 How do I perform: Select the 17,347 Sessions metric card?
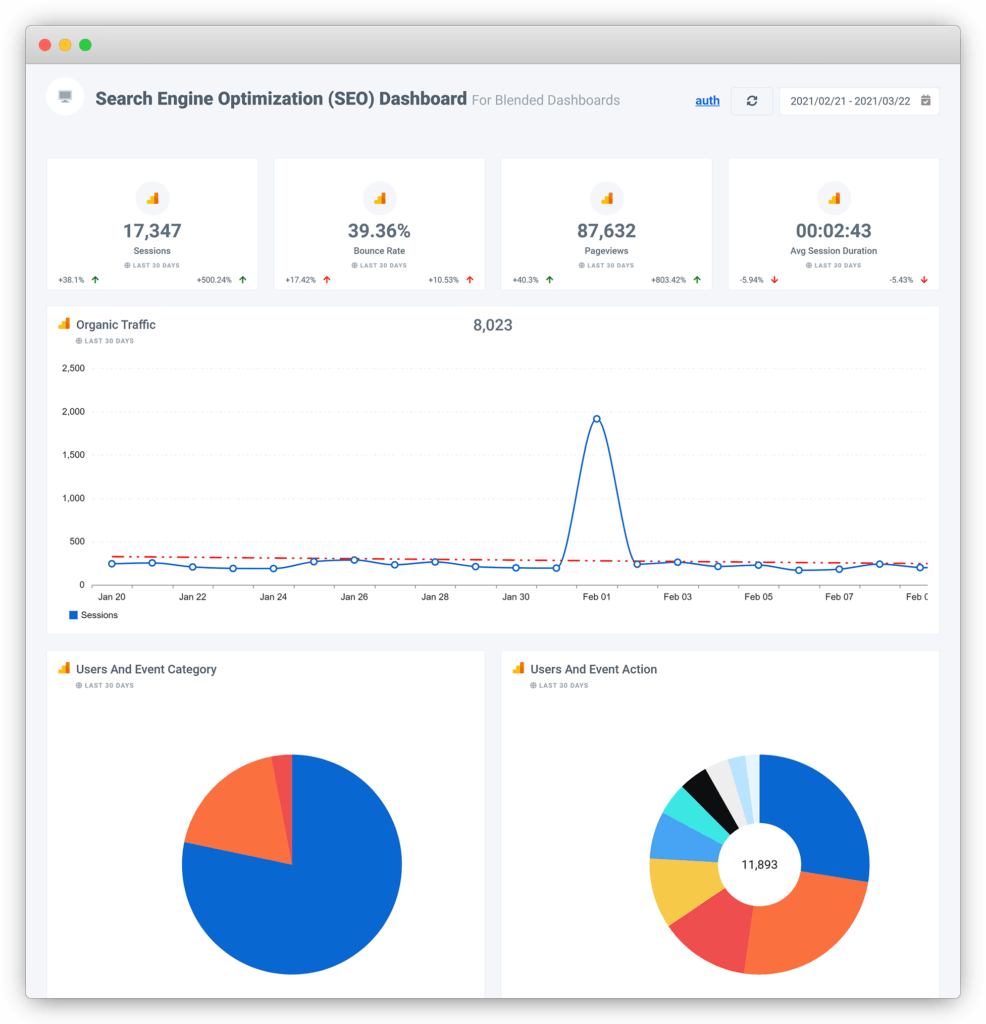click(x=152, y=232)
